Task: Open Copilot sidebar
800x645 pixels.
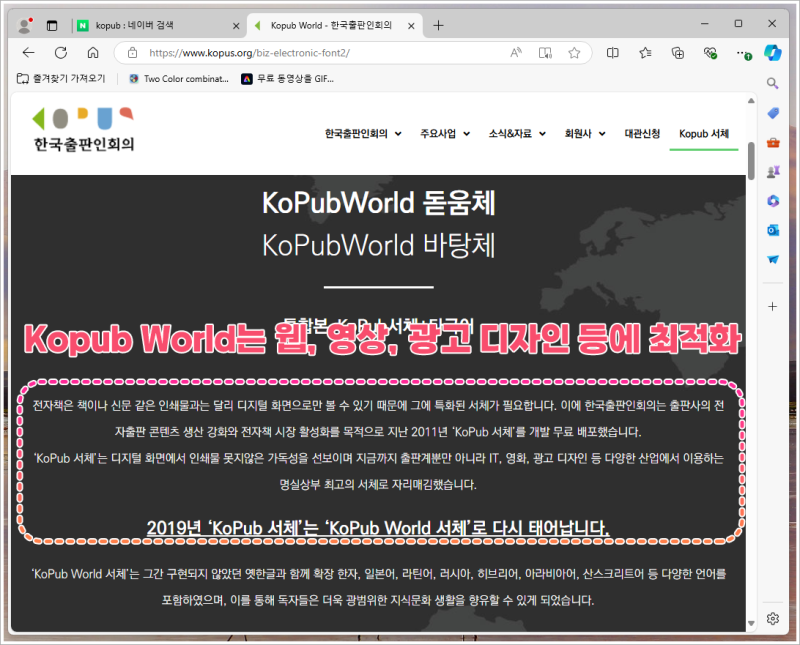Action: [772, 53]
